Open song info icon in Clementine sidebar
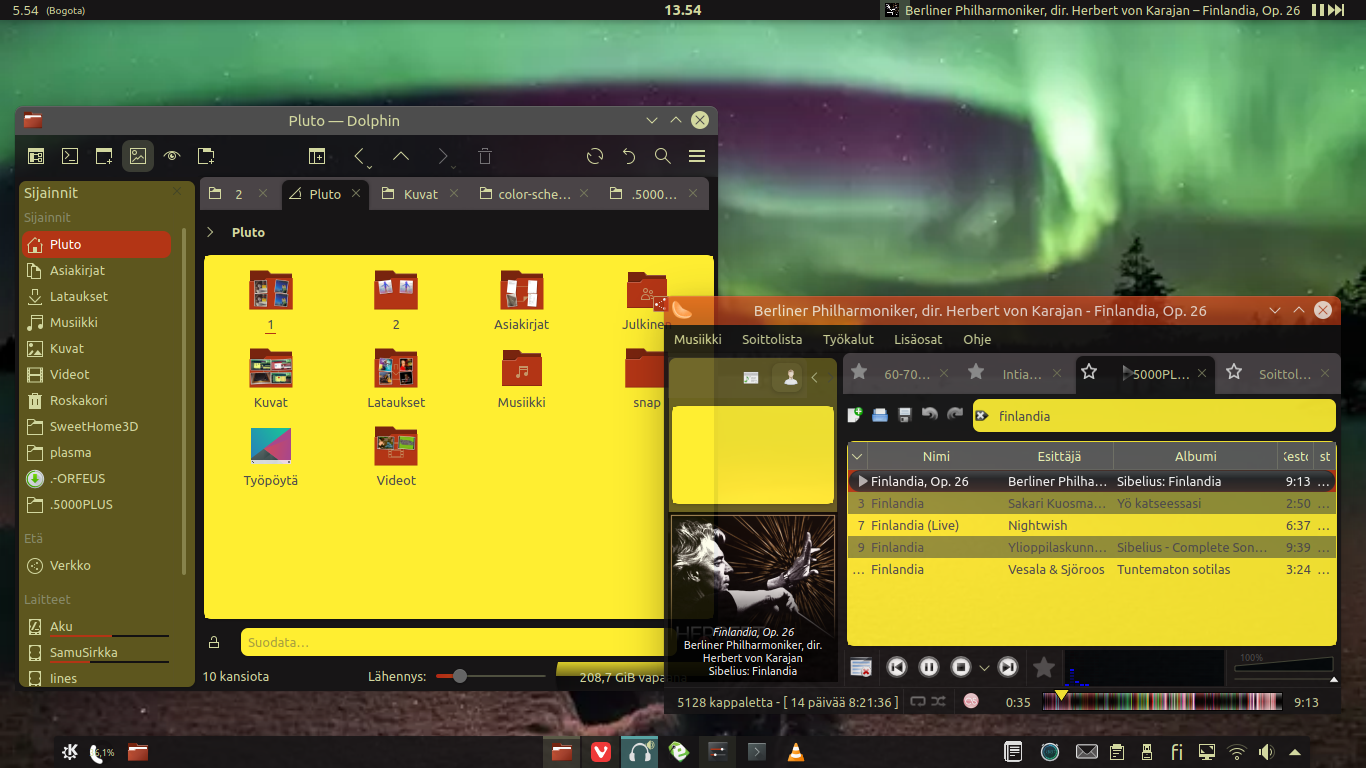 pos(751,377)
